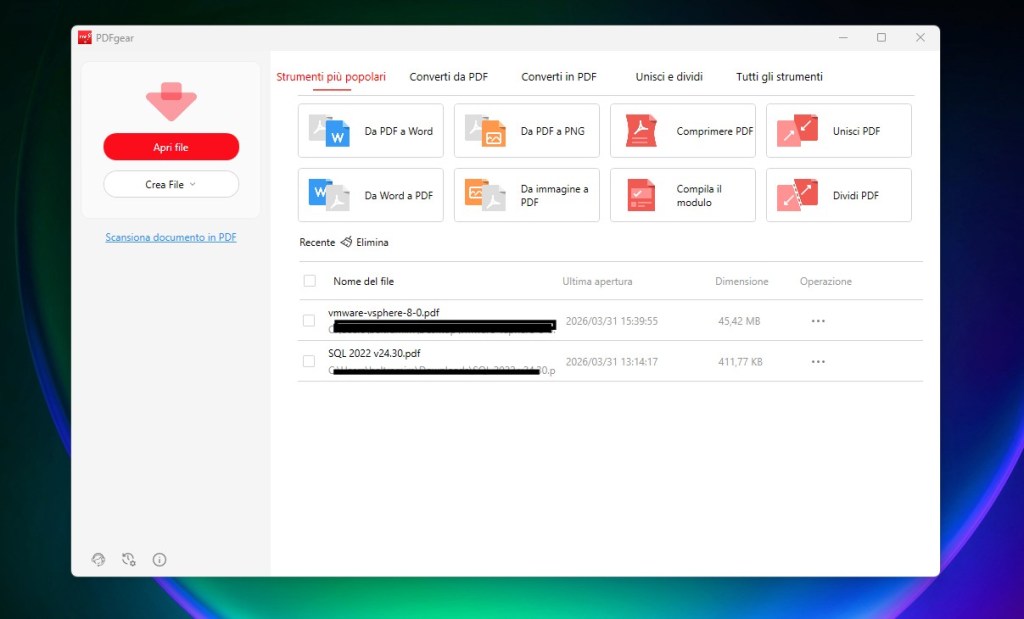Open the Tutti gli strumenti tab
The image size is (1024, 619).
(780, 76)
